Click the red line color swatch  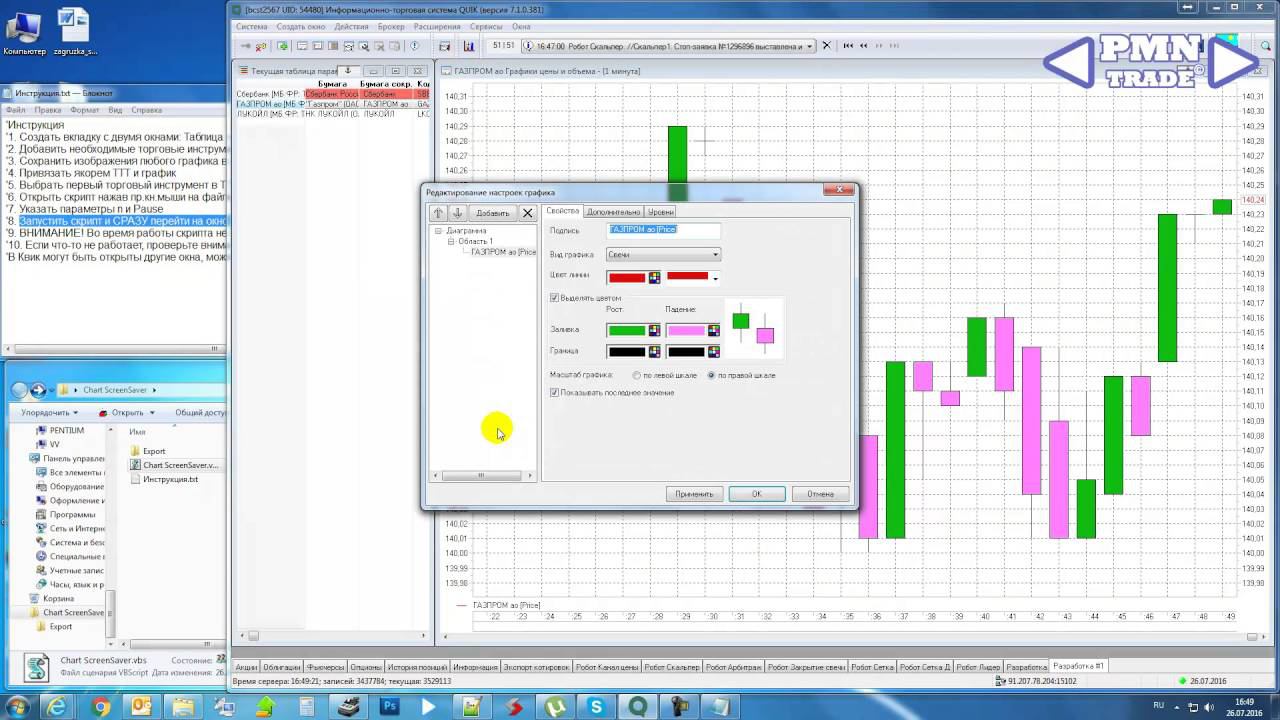pos(627,277)
